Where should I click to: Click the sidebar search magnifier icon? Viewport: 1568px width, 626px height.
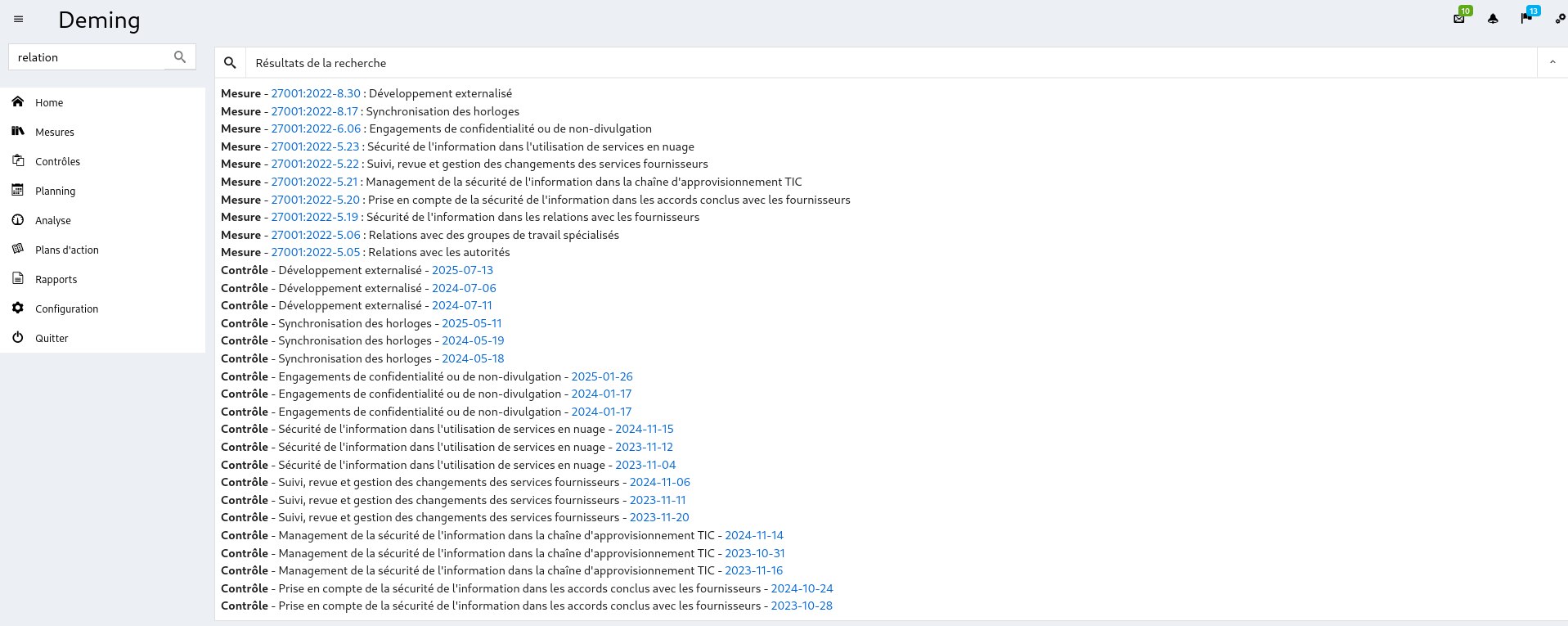coord(180,56)
